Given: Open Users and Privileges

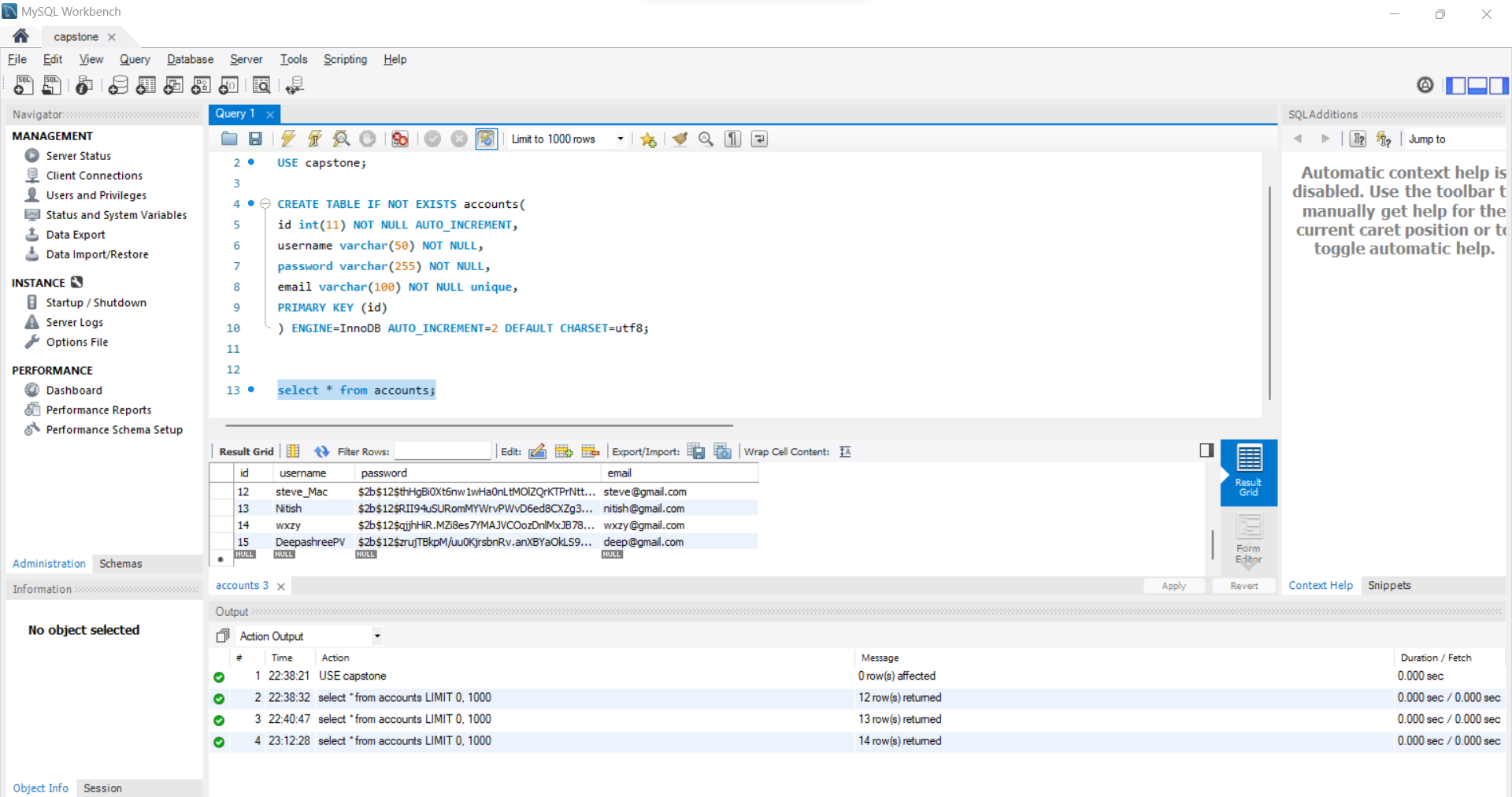Looking at the screenshot, I should pos(96,195).
